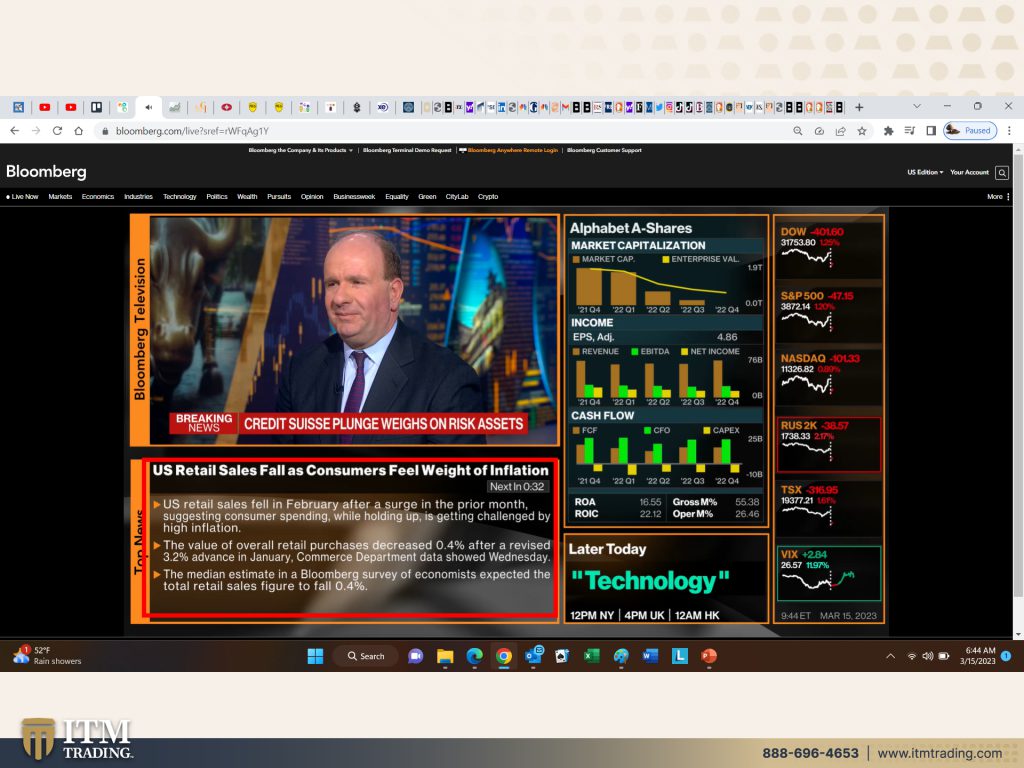Viewport: 1024px width, 768px height.
Task: Switch to the Trello tab in Chrome
Action: [x=97, y=107]
